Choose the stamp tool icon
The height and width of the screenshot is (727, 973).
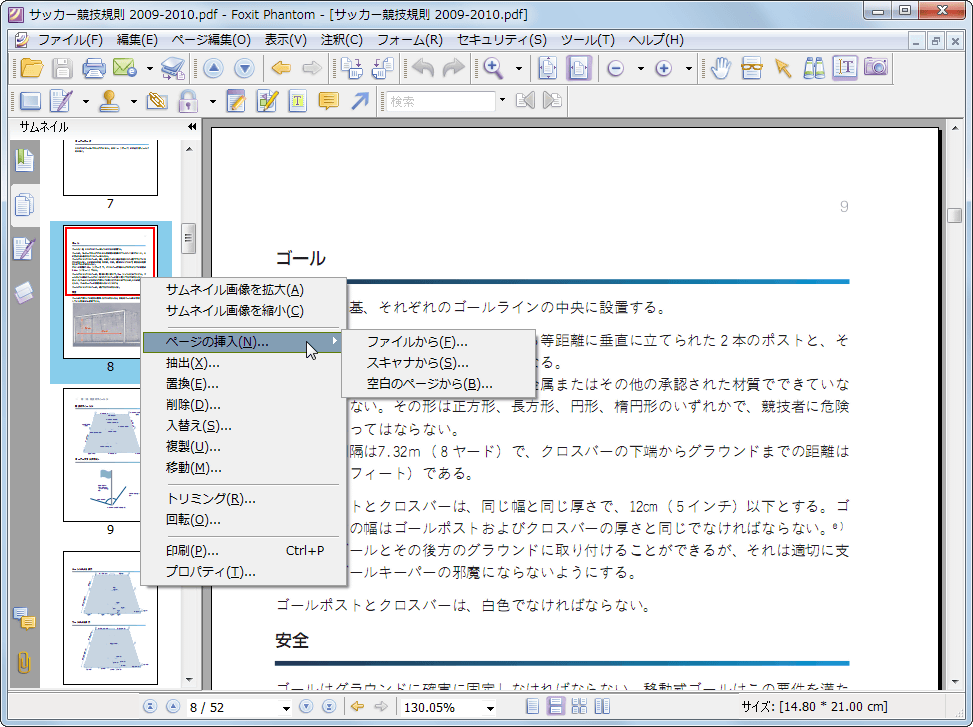point(110,100)
